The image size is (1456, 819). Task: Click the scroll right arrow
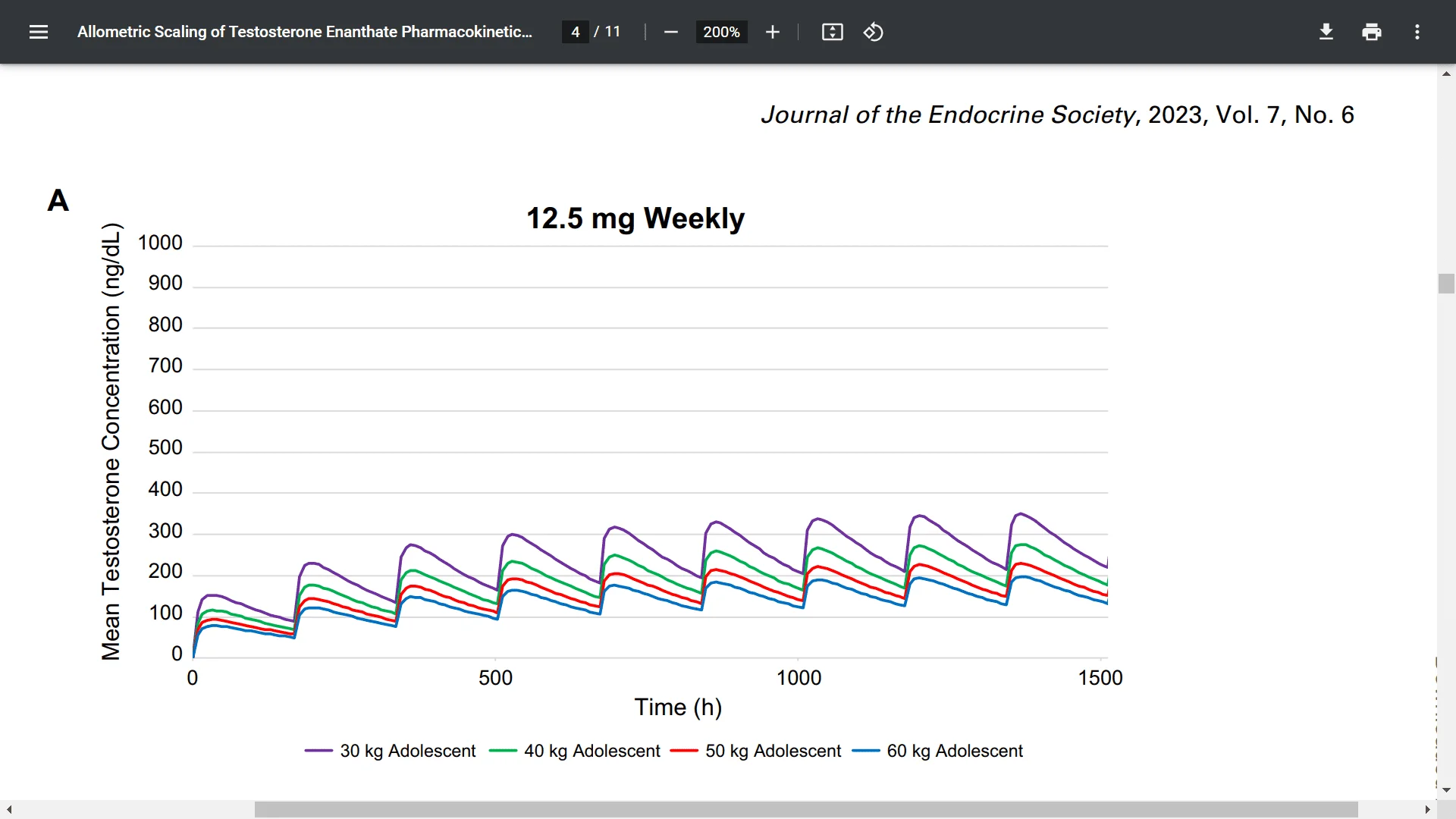pos(1427,809)
